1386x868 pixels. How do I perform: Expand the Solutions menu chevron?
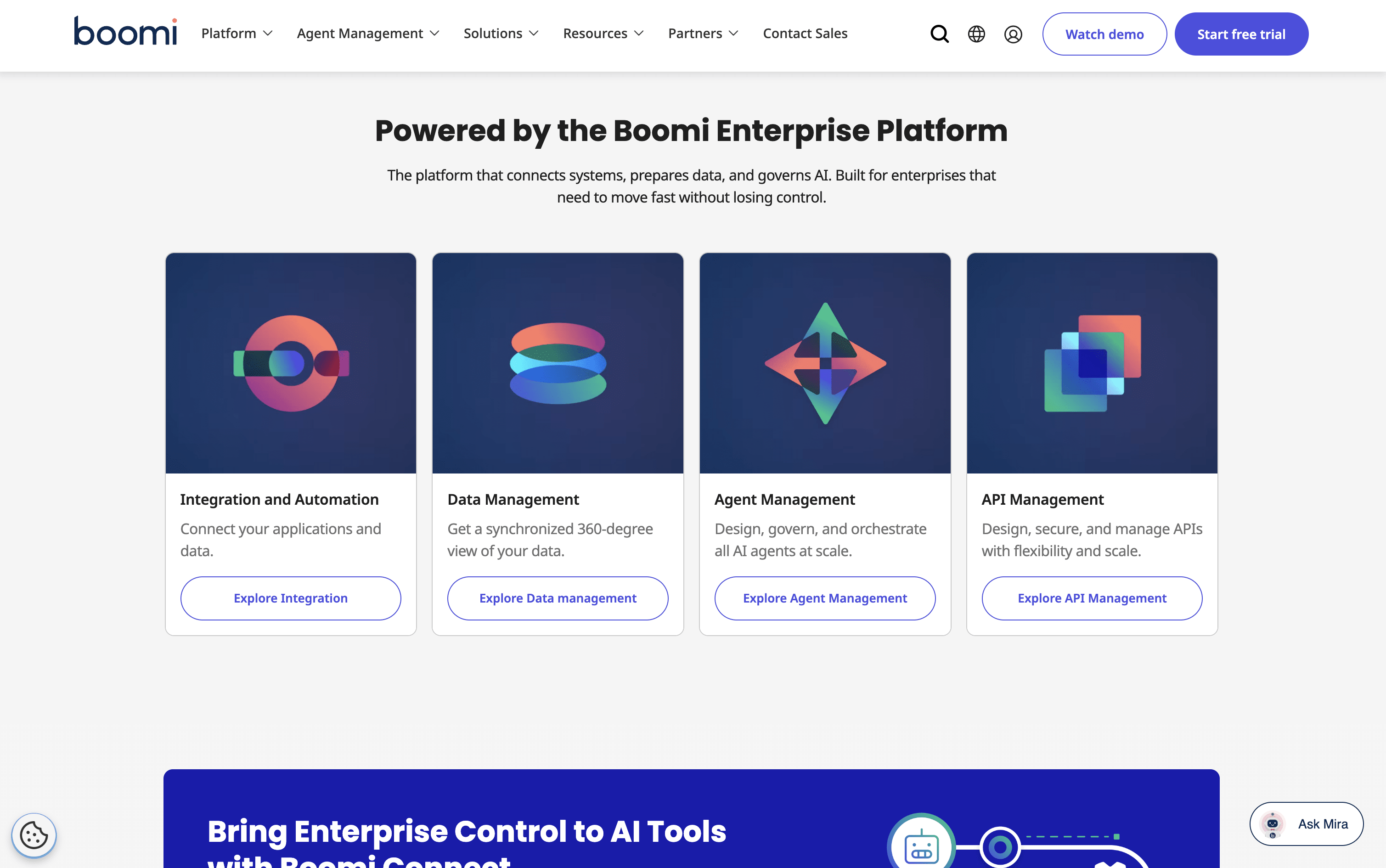pyautogui.click(x=534, y=33)
